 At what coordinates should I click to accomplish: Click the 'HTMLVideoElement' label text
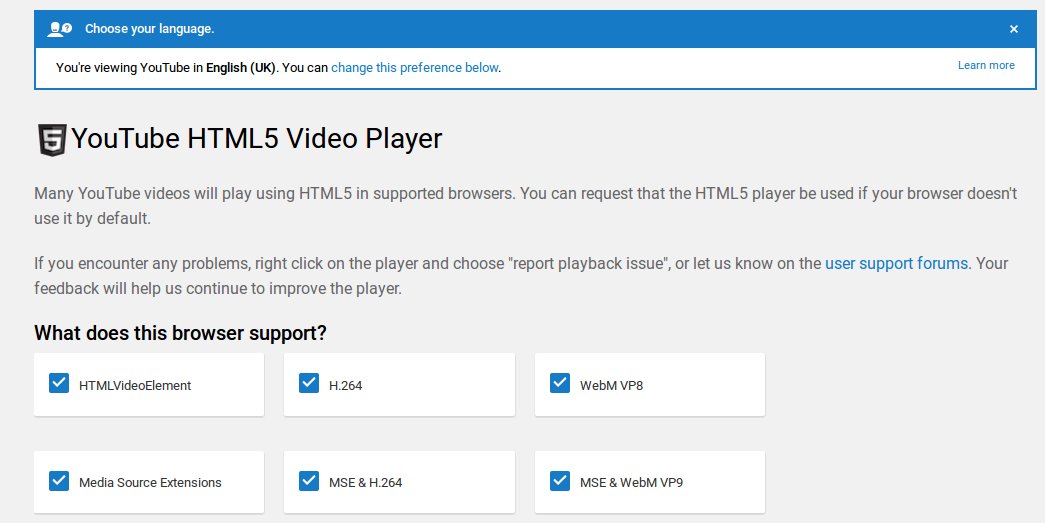coord(135,385)
